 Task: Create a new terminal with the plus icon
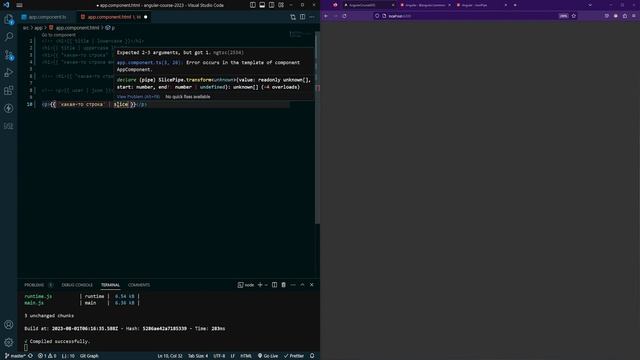[260, 285]
